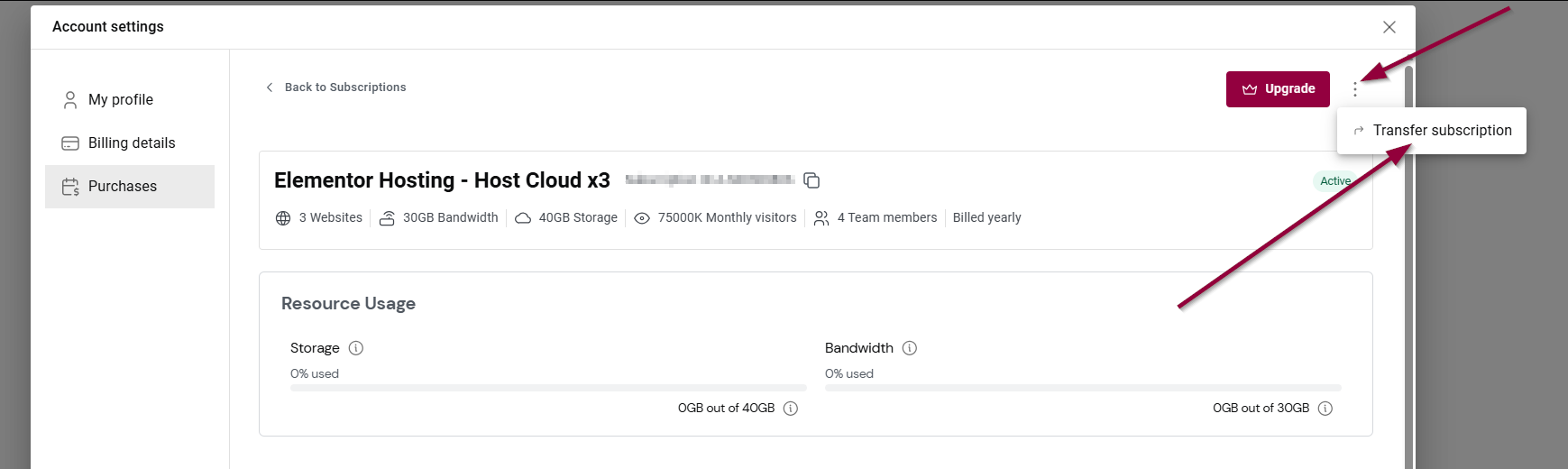The width and height of the screenshot is (1568, 469).
Task: Click the Bandwidth info icon
Action: [910, 348]
